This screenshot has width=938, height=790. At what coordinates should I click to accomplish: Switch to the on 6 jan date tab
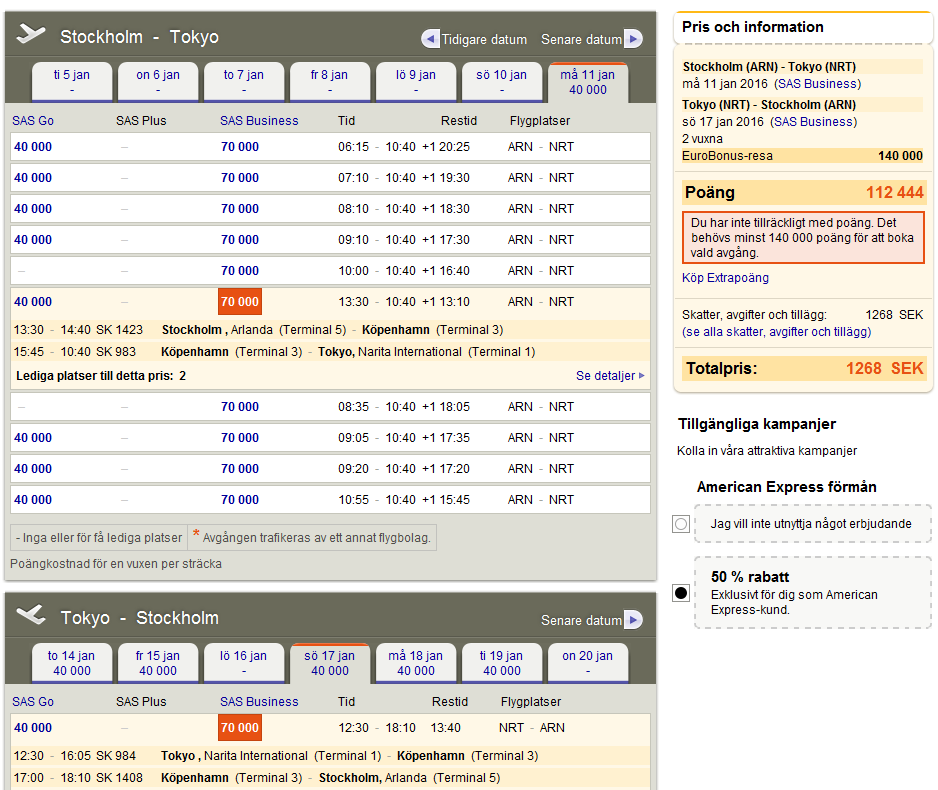coord(158,82)
